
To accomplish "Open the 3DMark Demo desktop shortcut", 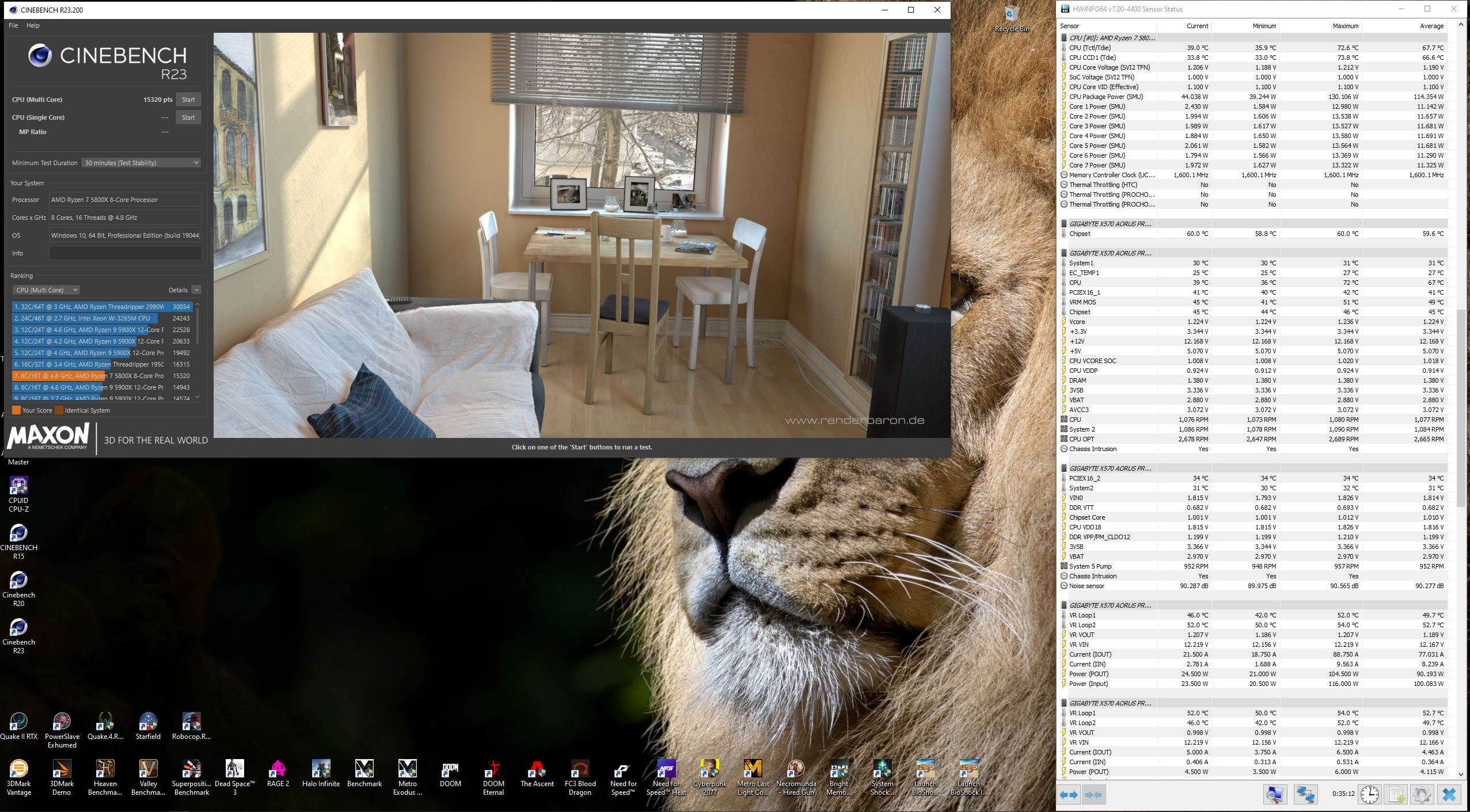I will point(62,777).
